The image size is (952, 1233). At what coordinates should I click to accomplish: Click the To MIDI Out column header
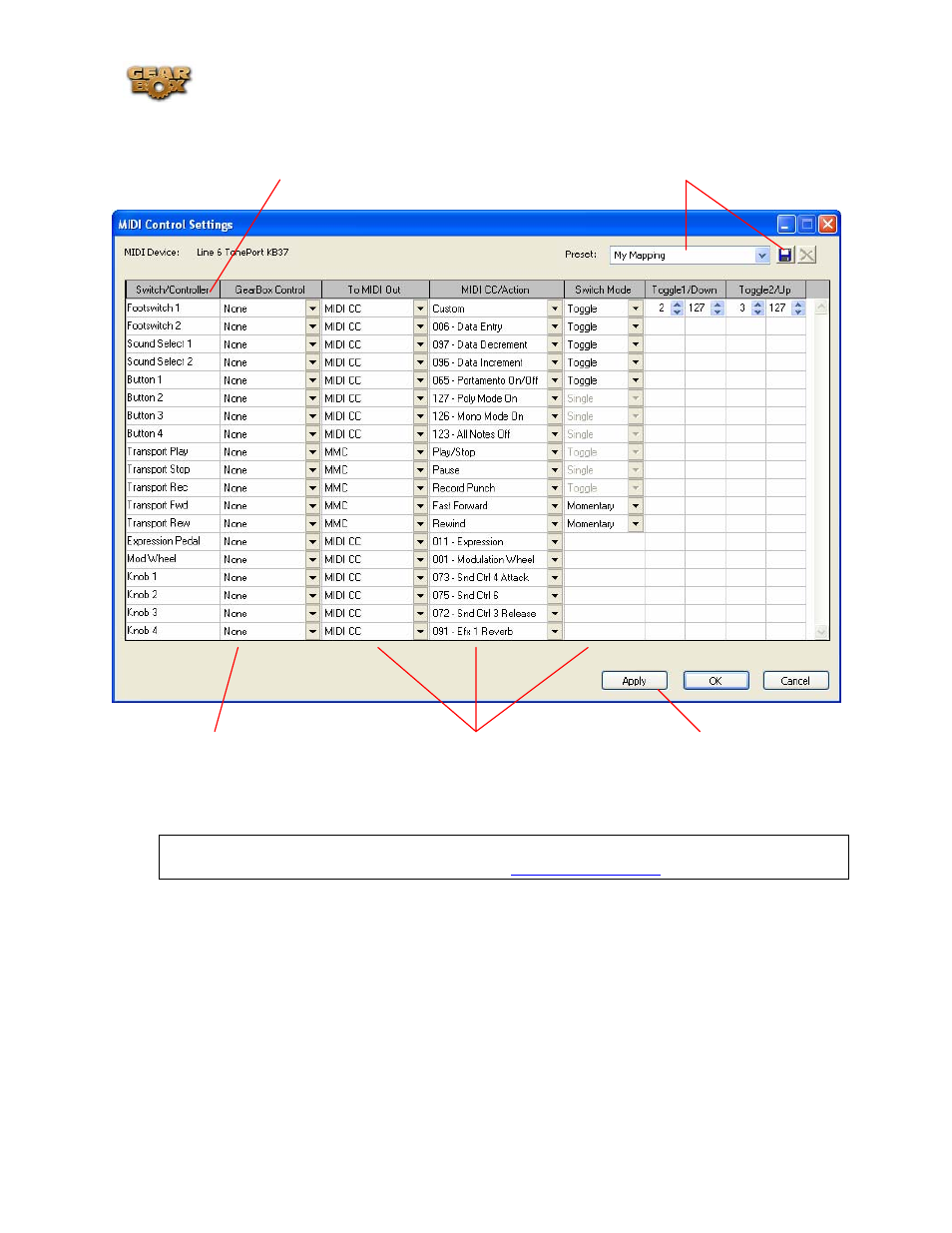(x=374, y=290)
